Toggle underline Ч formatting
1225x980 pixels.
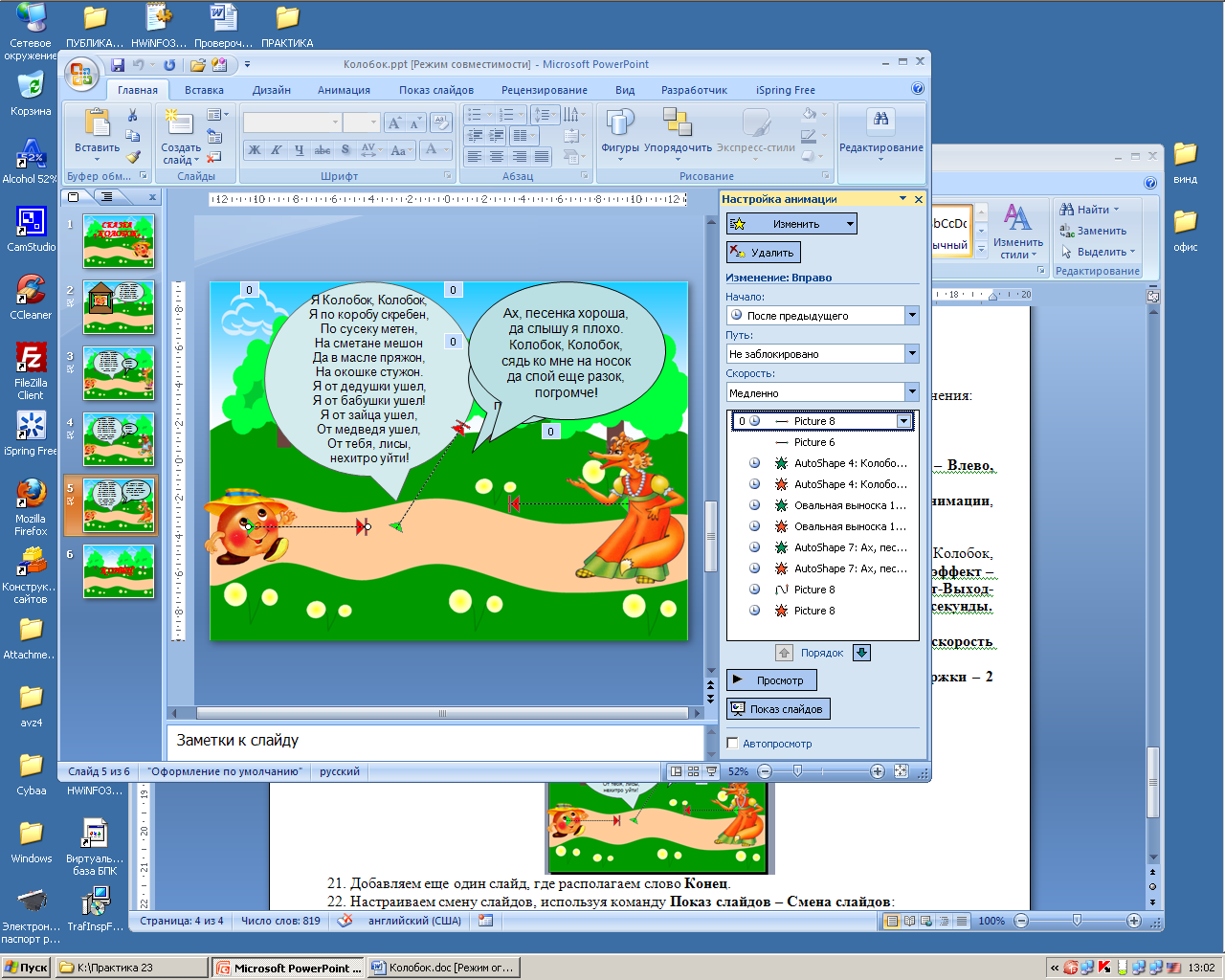tap(299, 150)
